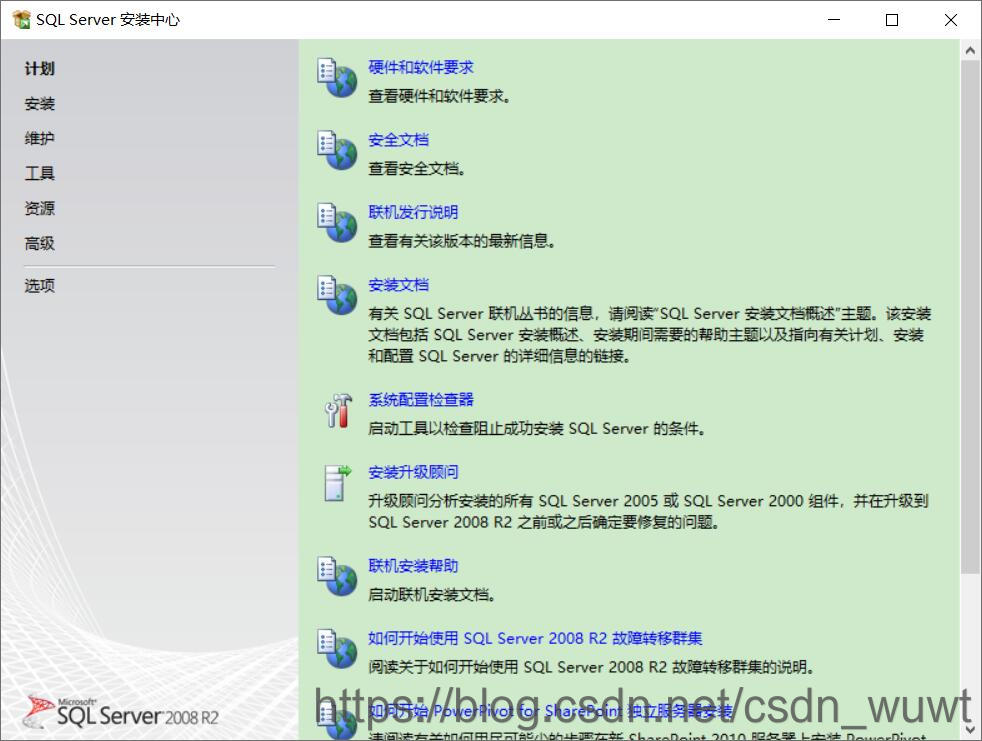Switch to the 工具 category
Viewport: 982px width, 741px height.
(x=39, y=173)
